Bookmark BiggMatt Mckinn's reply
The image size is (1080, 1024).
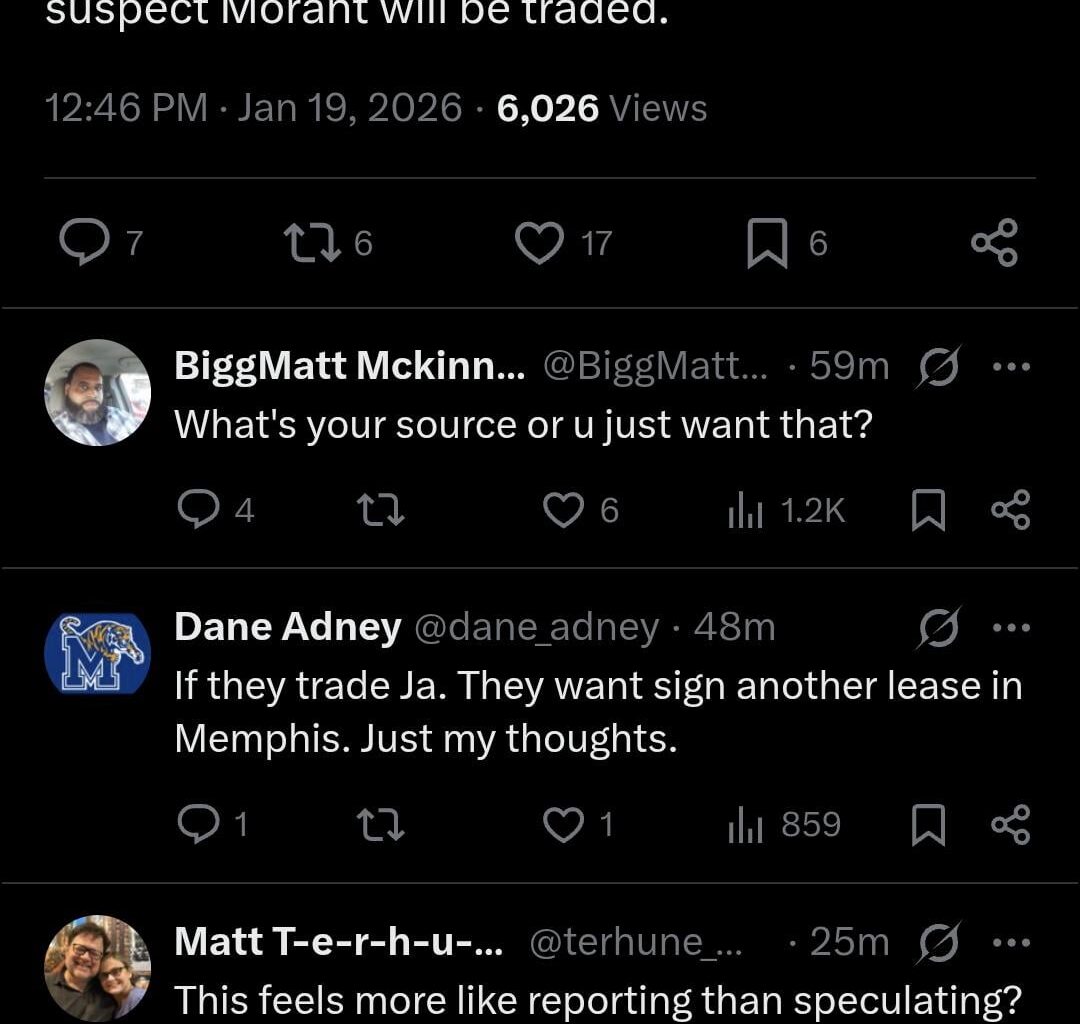point(929,510)
